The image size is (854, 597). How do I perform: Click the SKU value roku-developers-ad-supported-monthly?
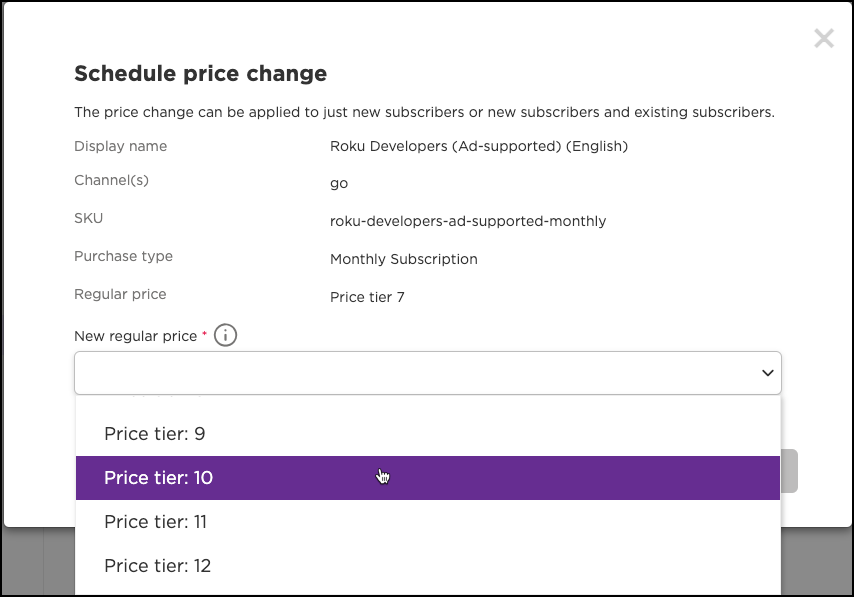(x=468, y=221)
